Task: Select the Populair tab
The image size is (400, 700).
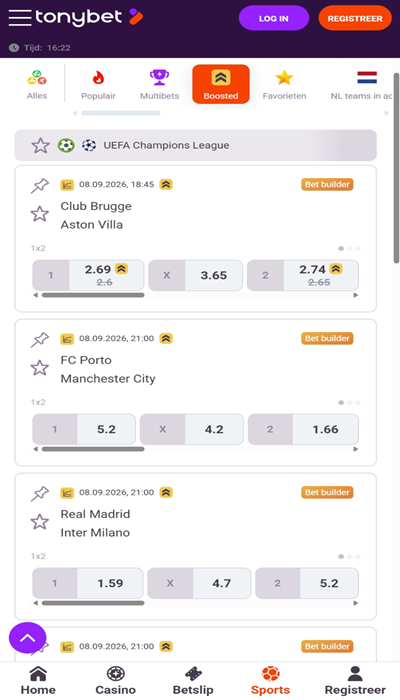Action: point(98,84)
